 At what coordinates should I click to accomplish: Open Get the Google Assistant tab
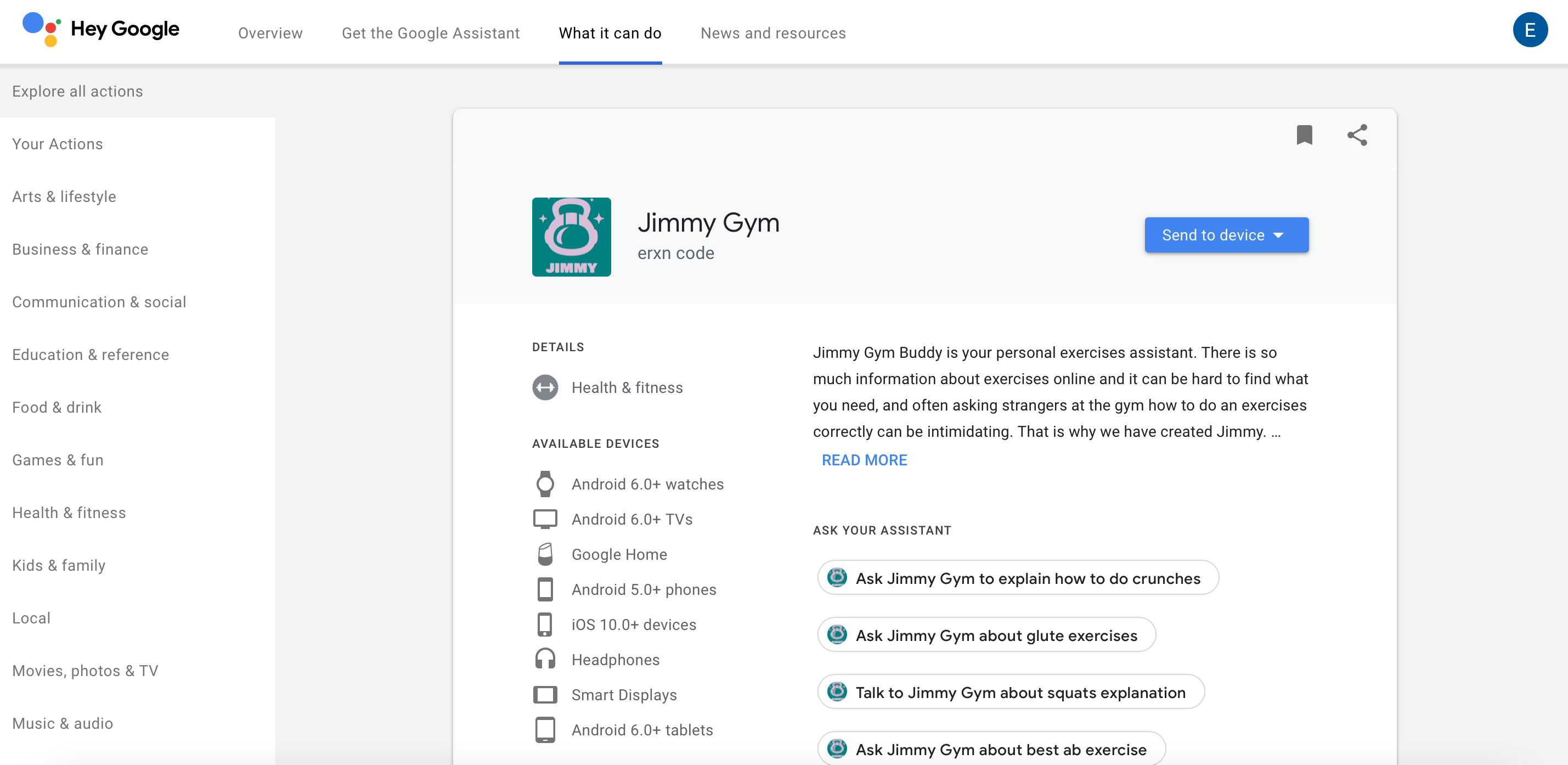tap(430, 33)
